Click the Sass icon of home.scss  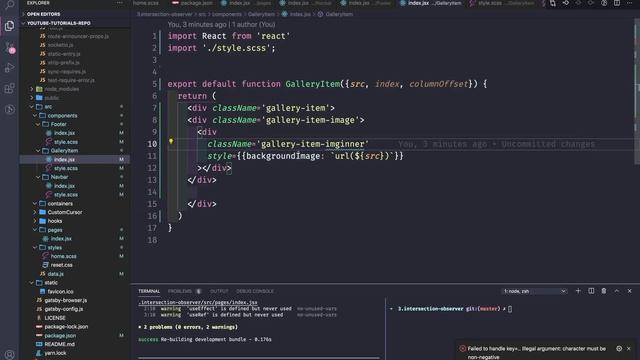coord(45,256)
